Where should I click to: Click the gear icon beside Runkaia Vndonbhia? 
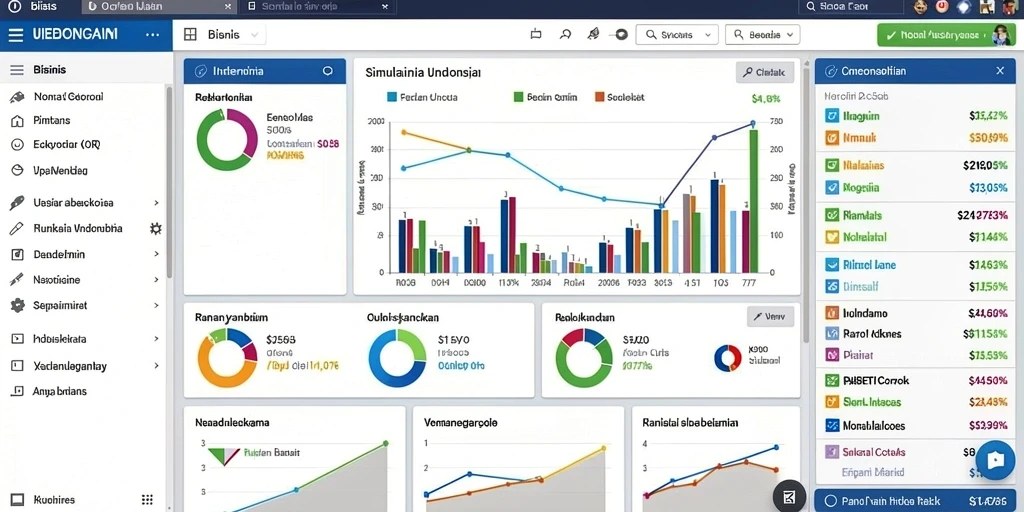coord(155,229)
